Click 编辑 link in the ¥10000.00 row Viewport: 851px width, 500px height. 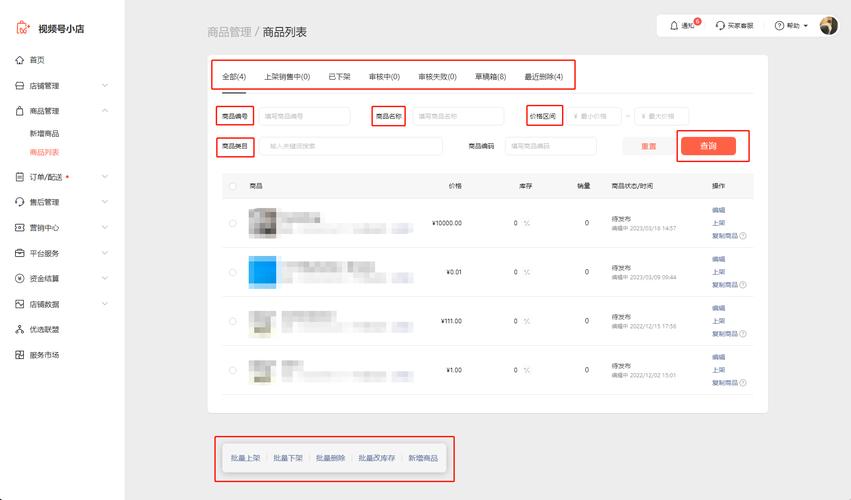(719, 210)
